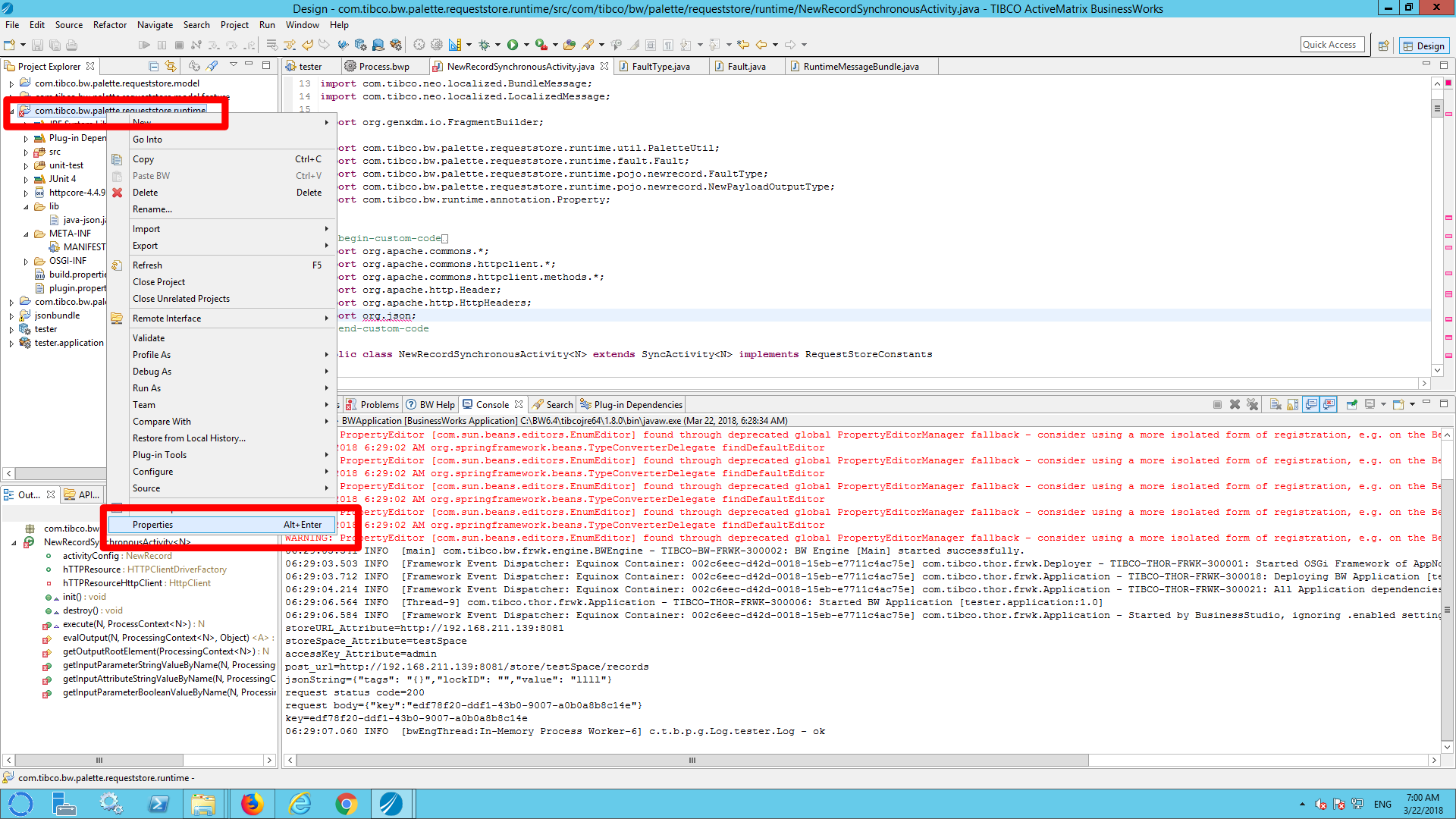This screenshot has height=819, width=1456.
Task: Open the Run As submenu
Action: pyautogui.click(x=221, y=388)
